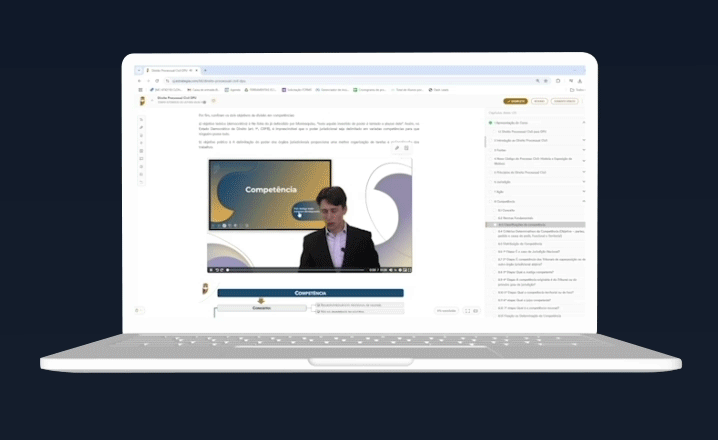Click the top icon in the left sidebar
This screenshot has height=440, width=718.
141,119
